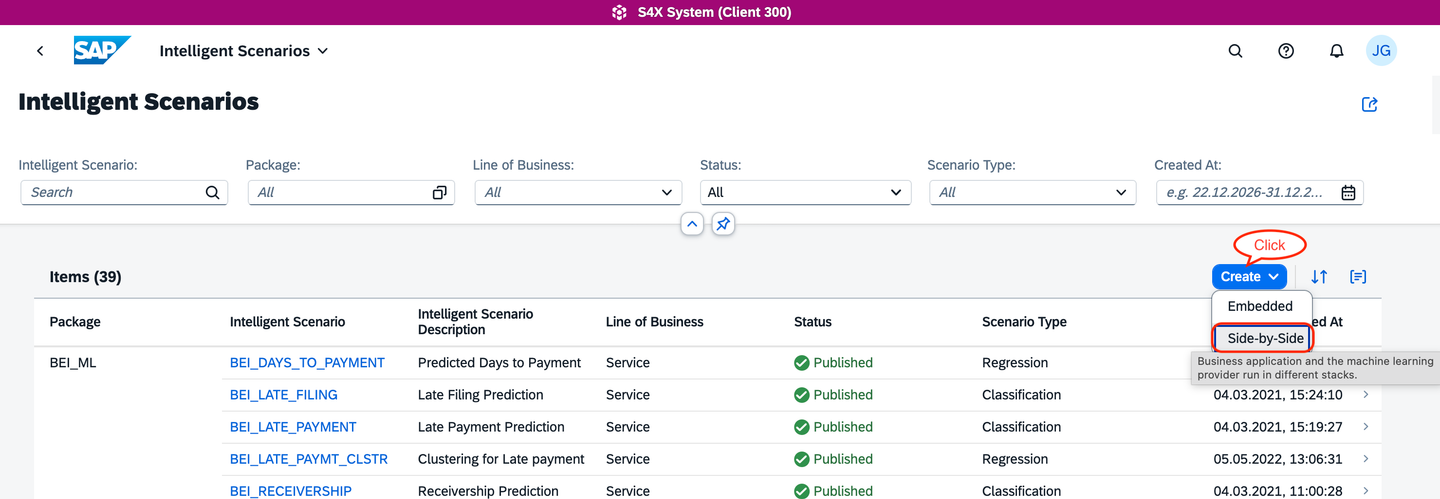The width and height of the screenshot is (1440, 499).
Task: Click the Create dropdown button
Action: [x=1249, y=277]
